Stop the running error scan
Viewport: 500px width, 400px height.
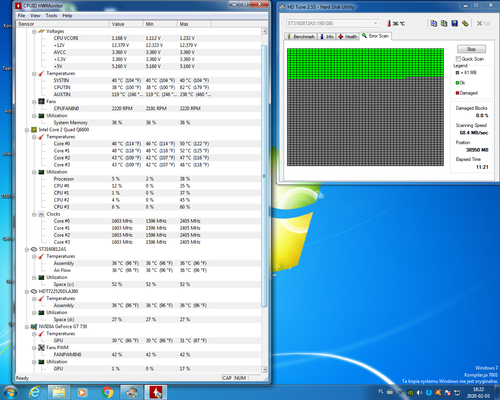(x=471, y=49)
